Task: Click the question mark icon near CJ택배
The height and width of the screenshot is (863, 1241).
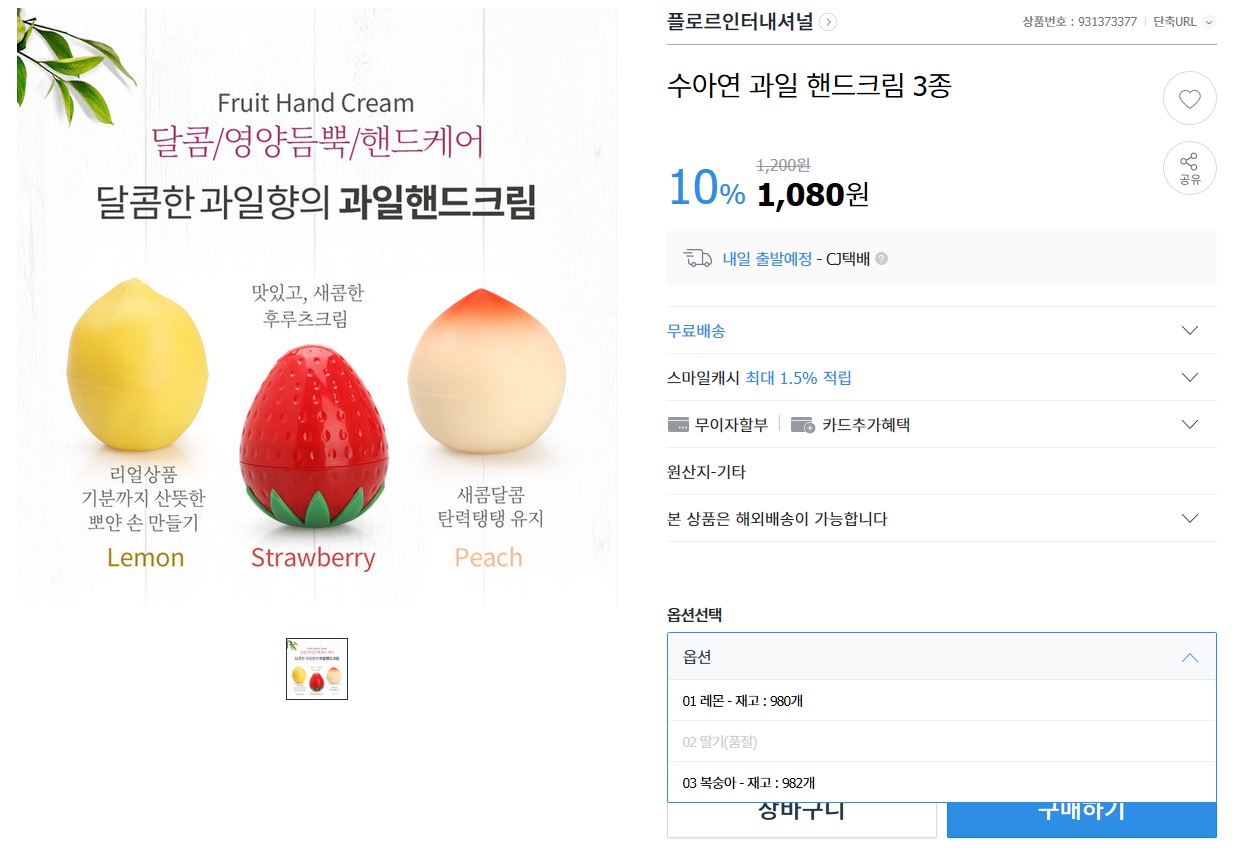Action: click(x=881, y=259)
